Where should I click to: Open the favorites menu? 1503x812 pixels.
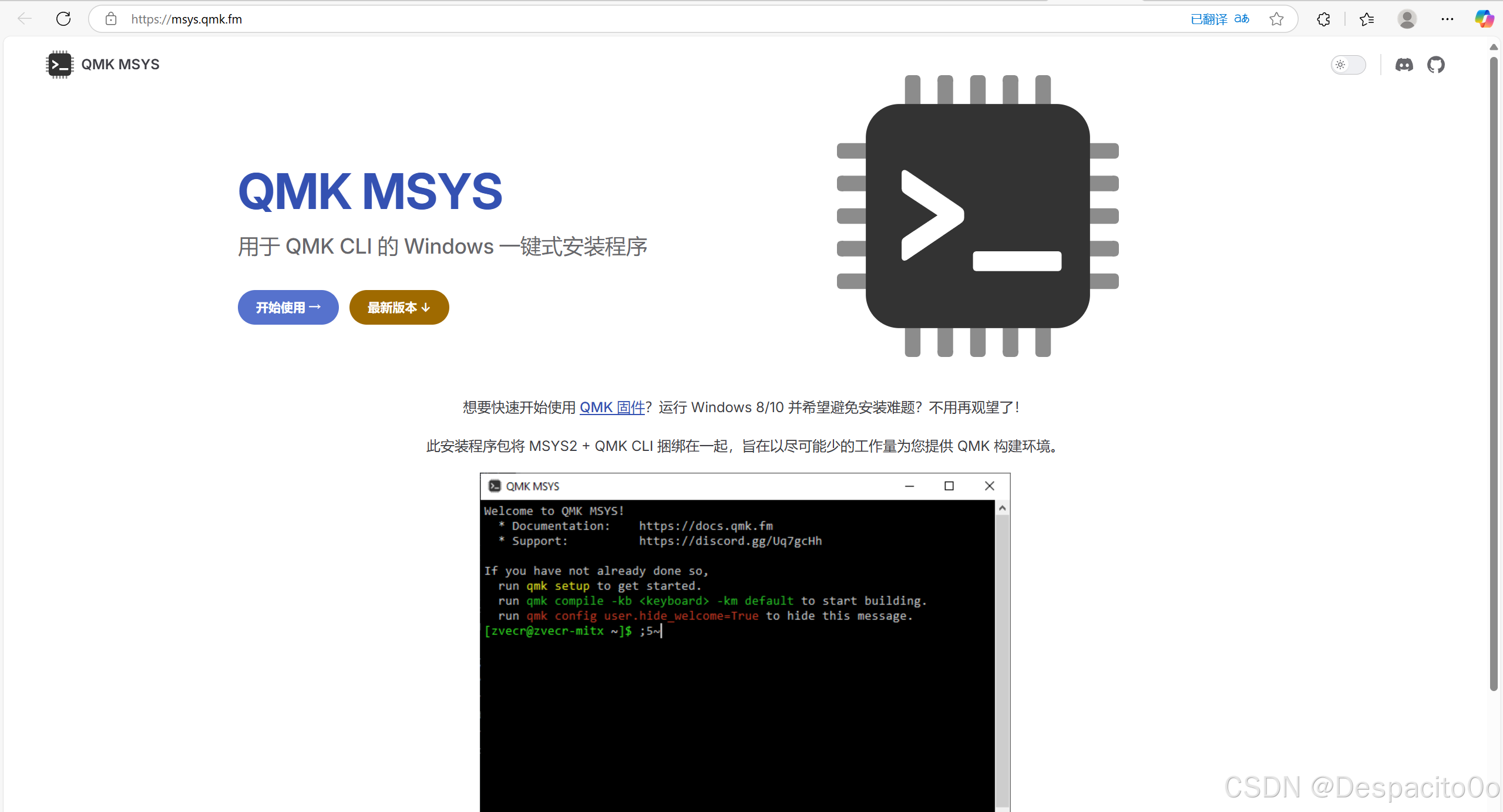click(1367, 19)
